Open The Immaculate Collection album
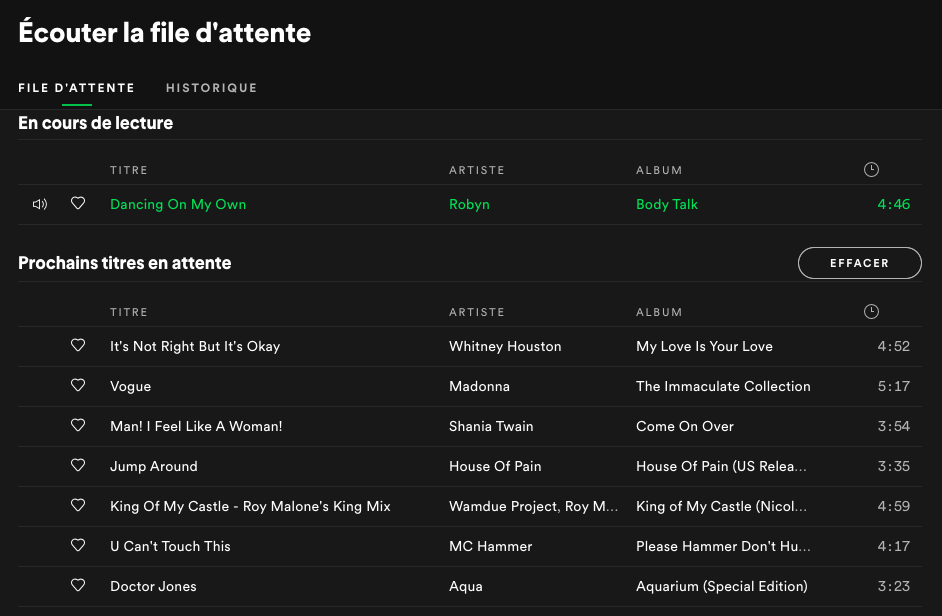Image resolution: width=942 pixels, height=616 pixels. [x=723, y=386]
